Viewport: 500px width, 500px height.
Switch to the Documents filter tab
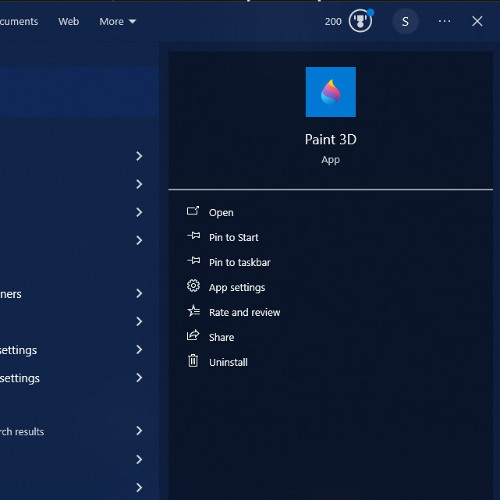(19, 21)
